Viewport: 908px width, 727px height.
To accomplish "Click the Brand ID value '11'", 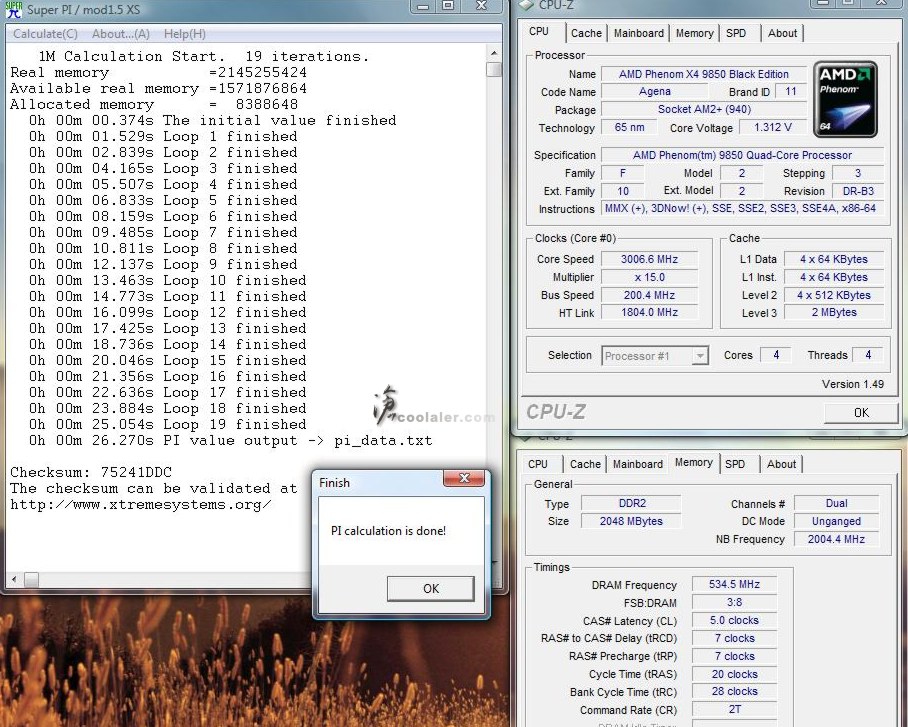I will click(790, 92).
